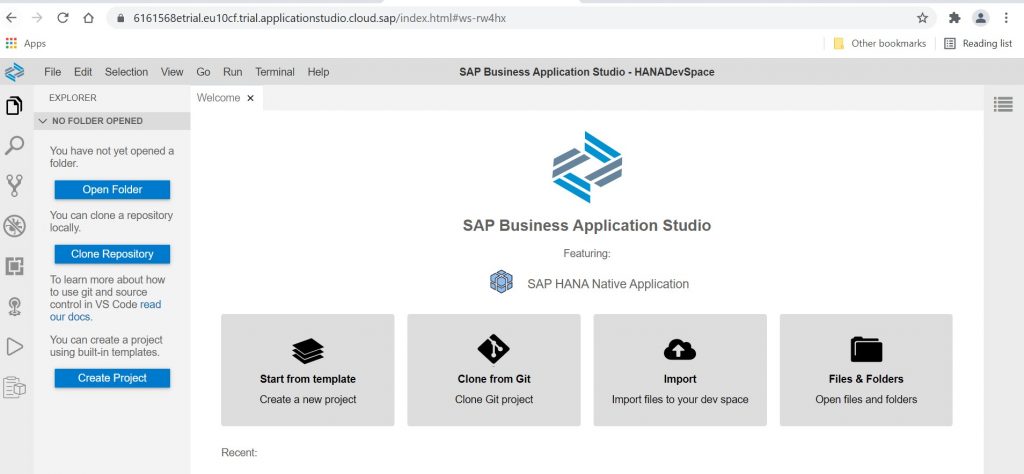Open the Help menu
Screen dimensions: 1024x474
tap(318, 72)
